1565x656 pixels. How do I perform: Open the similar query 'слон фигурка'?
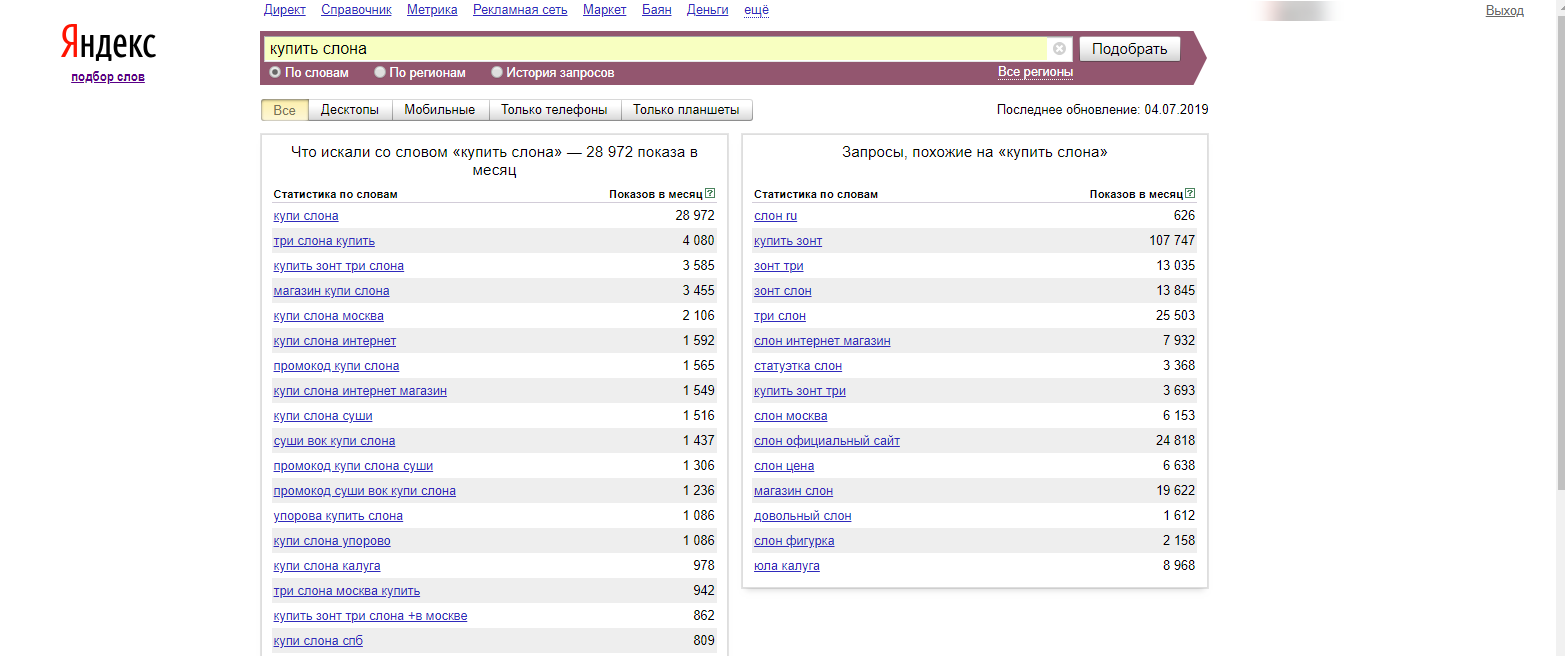click(x=794, y=541)
